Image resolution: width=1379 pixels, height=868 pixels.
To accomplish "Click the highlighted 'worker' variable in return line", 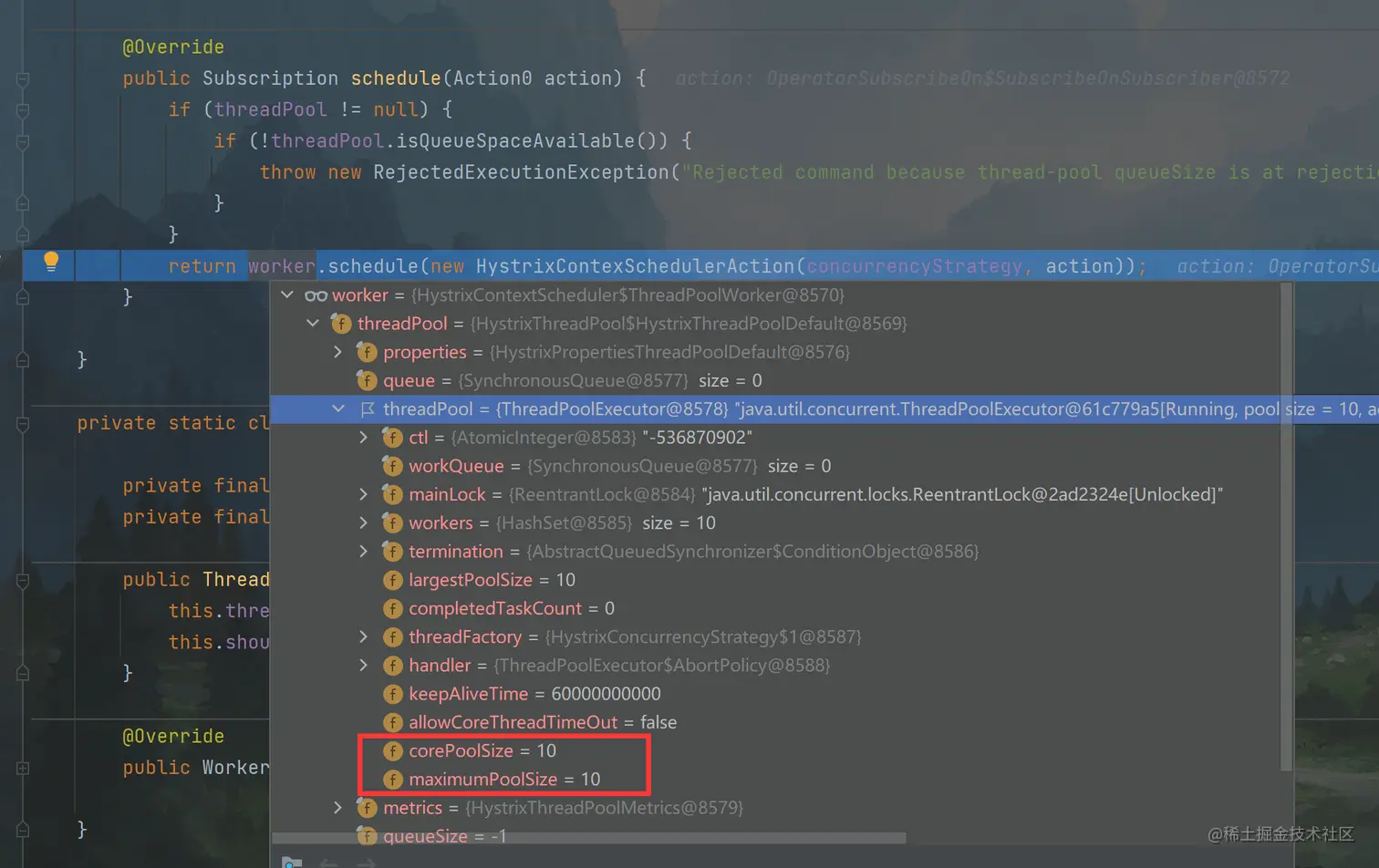I will tap(282, 266).
